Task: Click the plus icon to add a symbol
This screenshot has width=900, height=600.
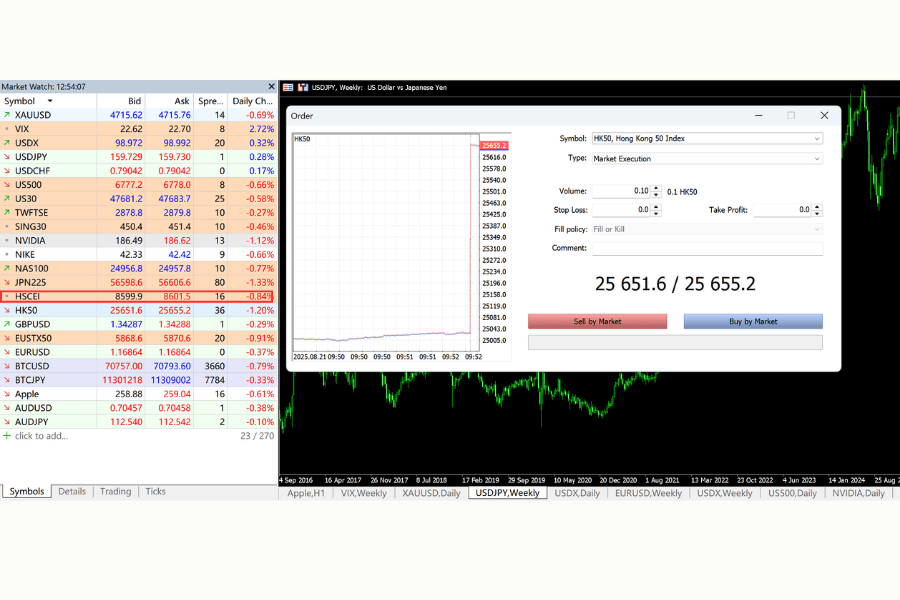Action: (8, 436)
